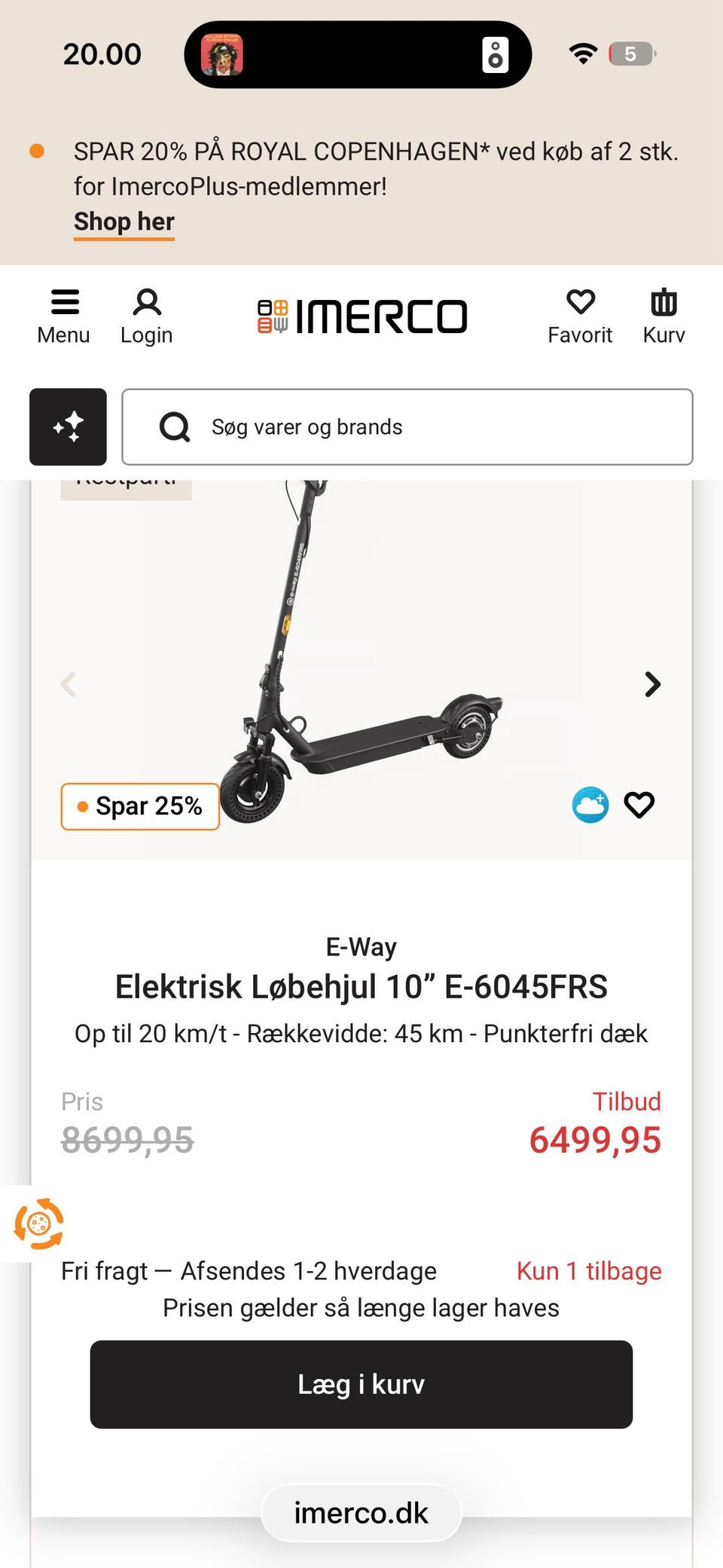Tap the AI sparkle search assistant button

point(68,426)
